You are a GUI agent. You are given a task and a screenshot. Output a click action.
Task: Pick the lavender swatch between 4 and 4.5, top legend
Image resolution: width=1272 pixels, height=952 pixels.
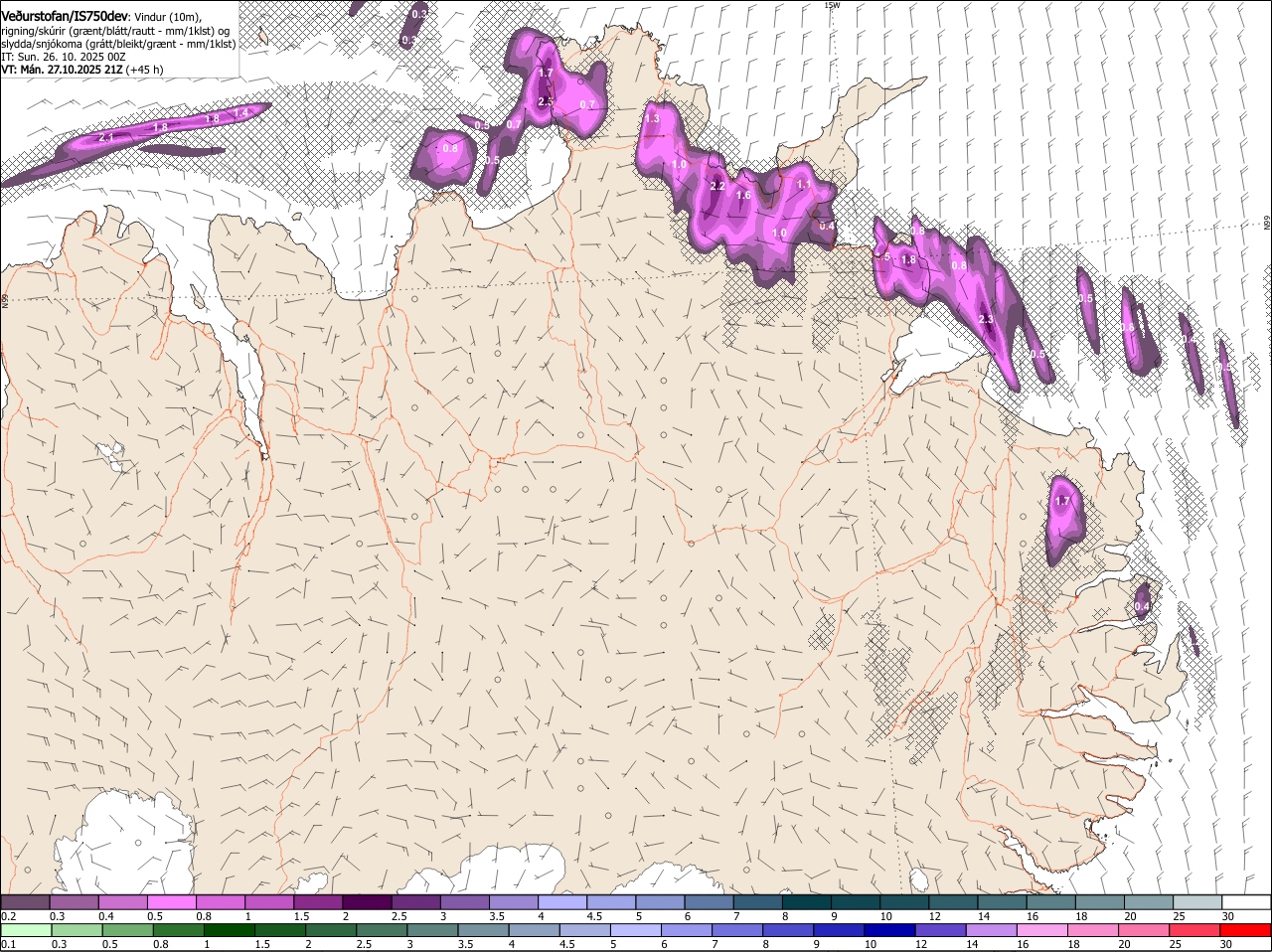pyautogui.click(x=563, y=901)
